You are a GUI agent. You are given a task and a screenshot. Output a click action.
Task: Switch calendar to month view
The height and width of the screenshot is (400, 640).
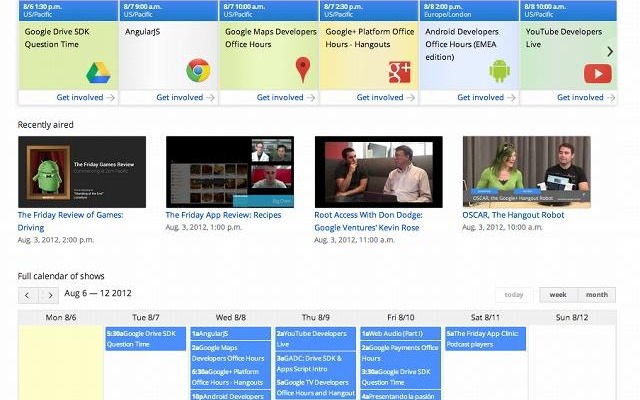point(597,295)
